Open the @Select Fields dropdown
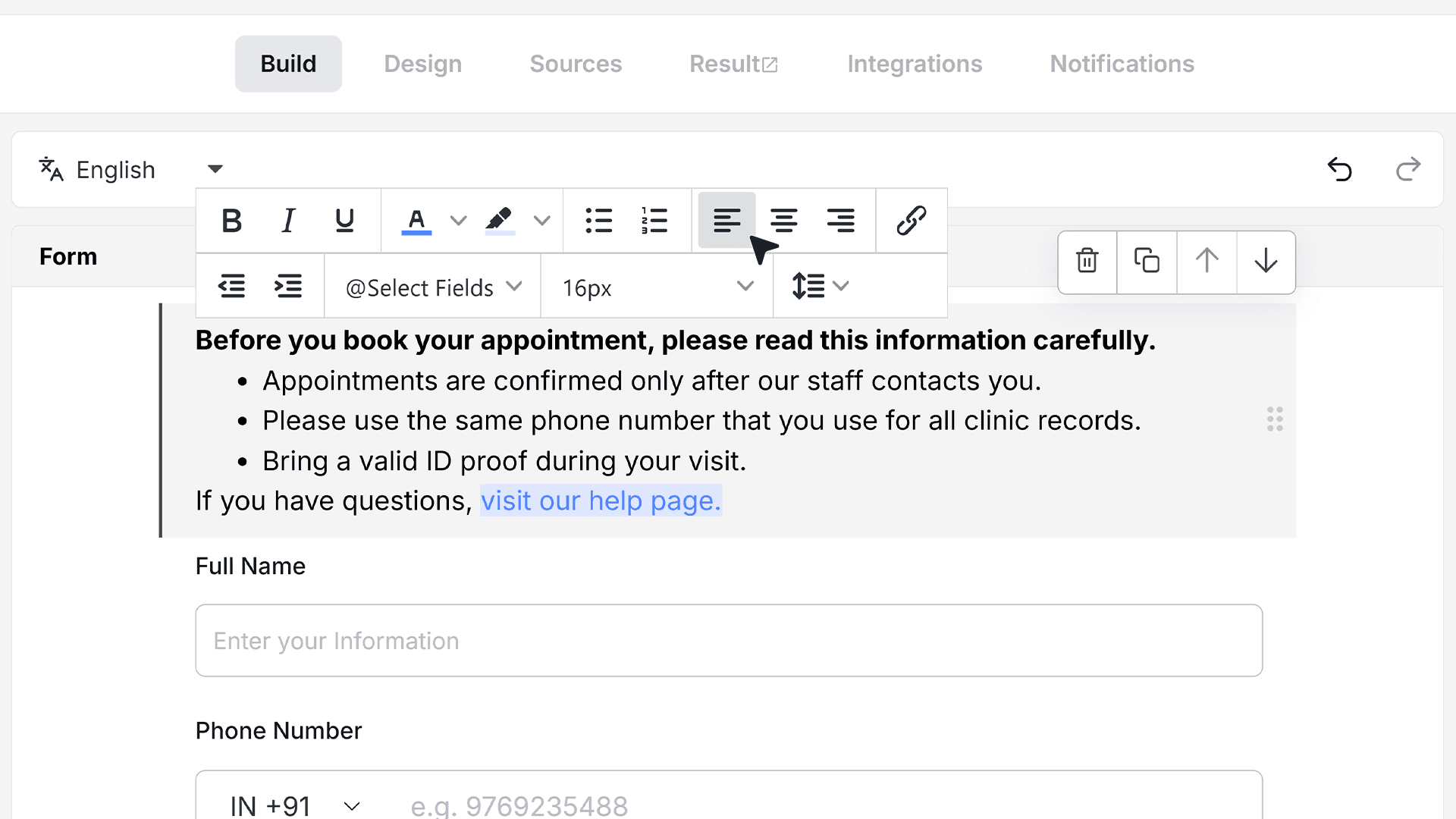 433,287
